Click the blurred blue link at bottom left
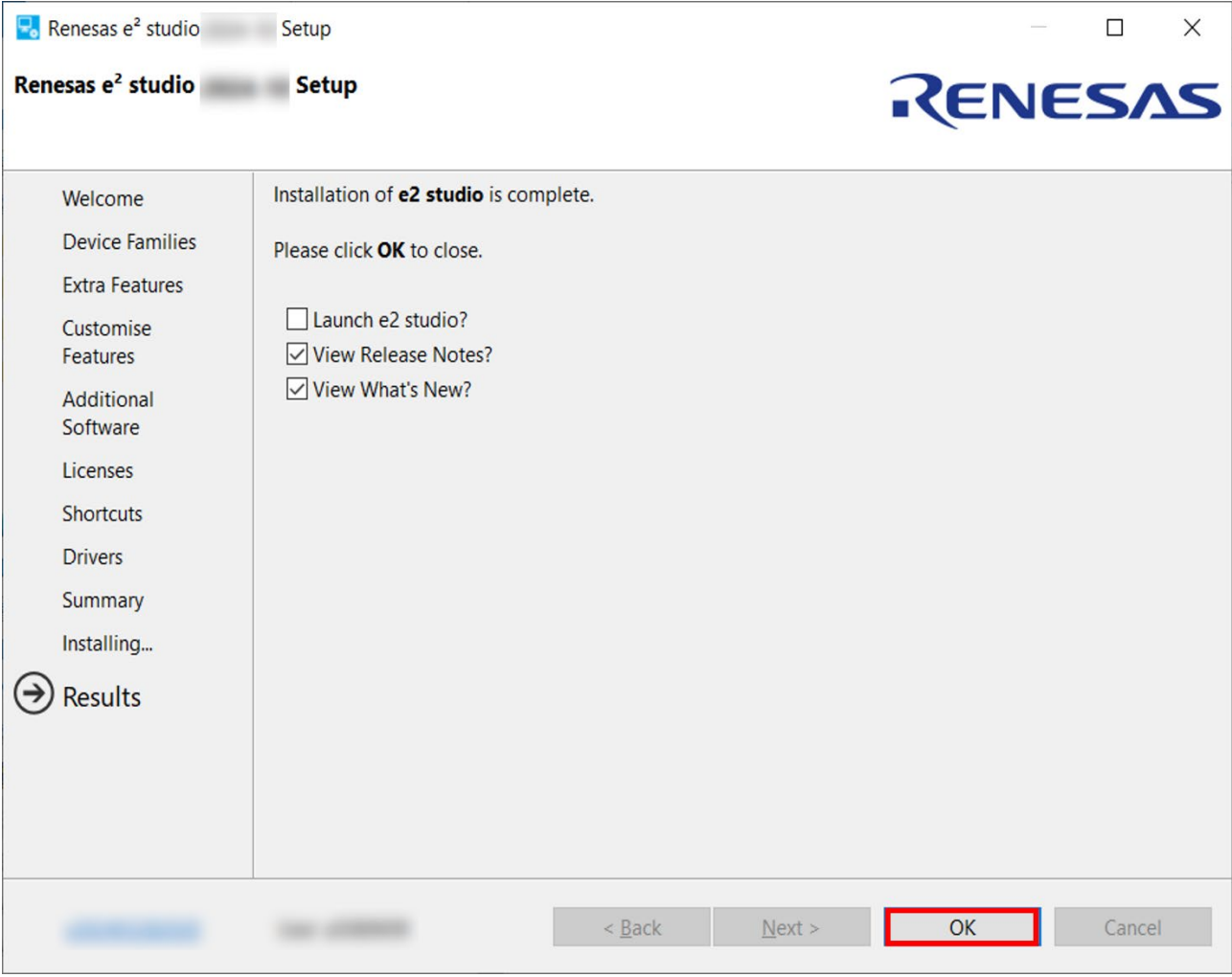1232x977 pixels. (133, 929)
